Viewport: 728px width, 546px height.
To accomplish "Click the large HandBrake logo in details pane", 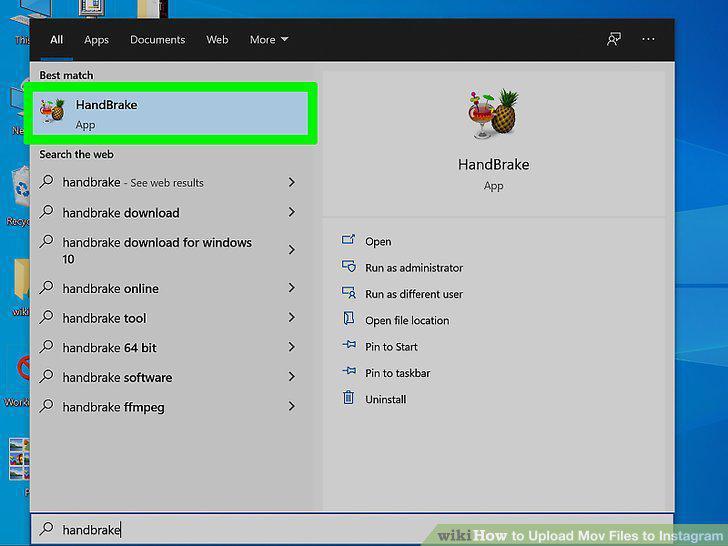I will pos(493,114).
